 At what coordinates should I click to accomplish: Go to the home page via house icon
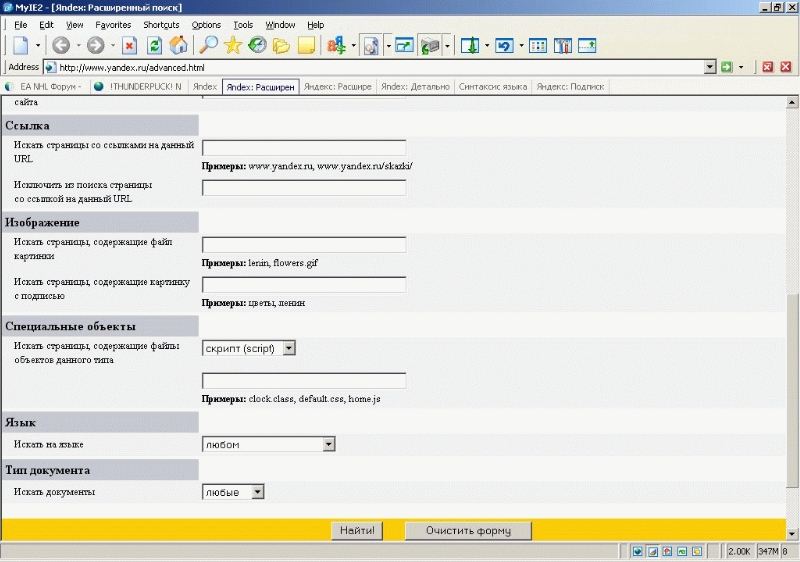click(179, 45)
